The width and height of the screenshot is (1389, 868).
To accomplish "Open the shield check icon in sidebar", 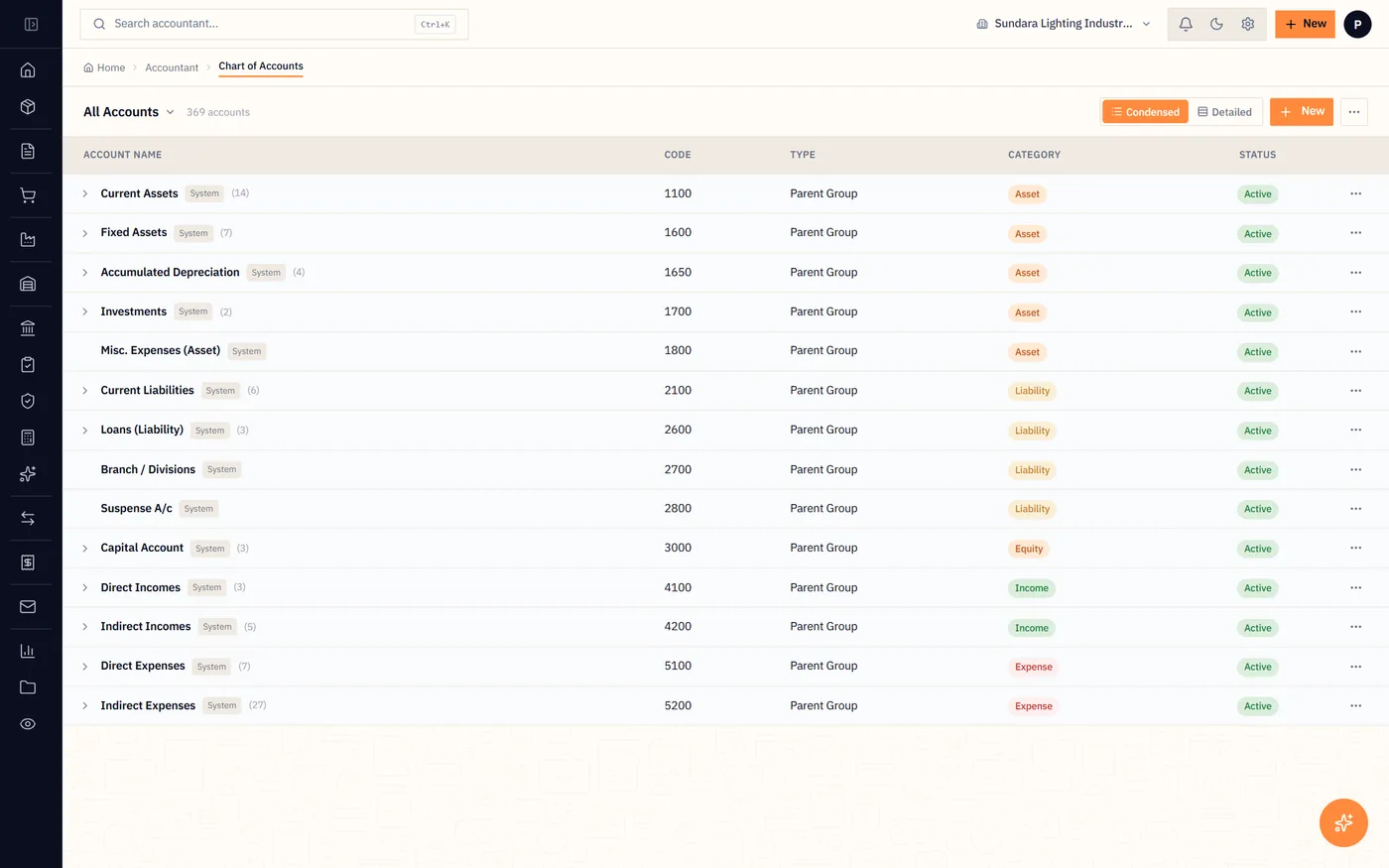I will (28, 401).
